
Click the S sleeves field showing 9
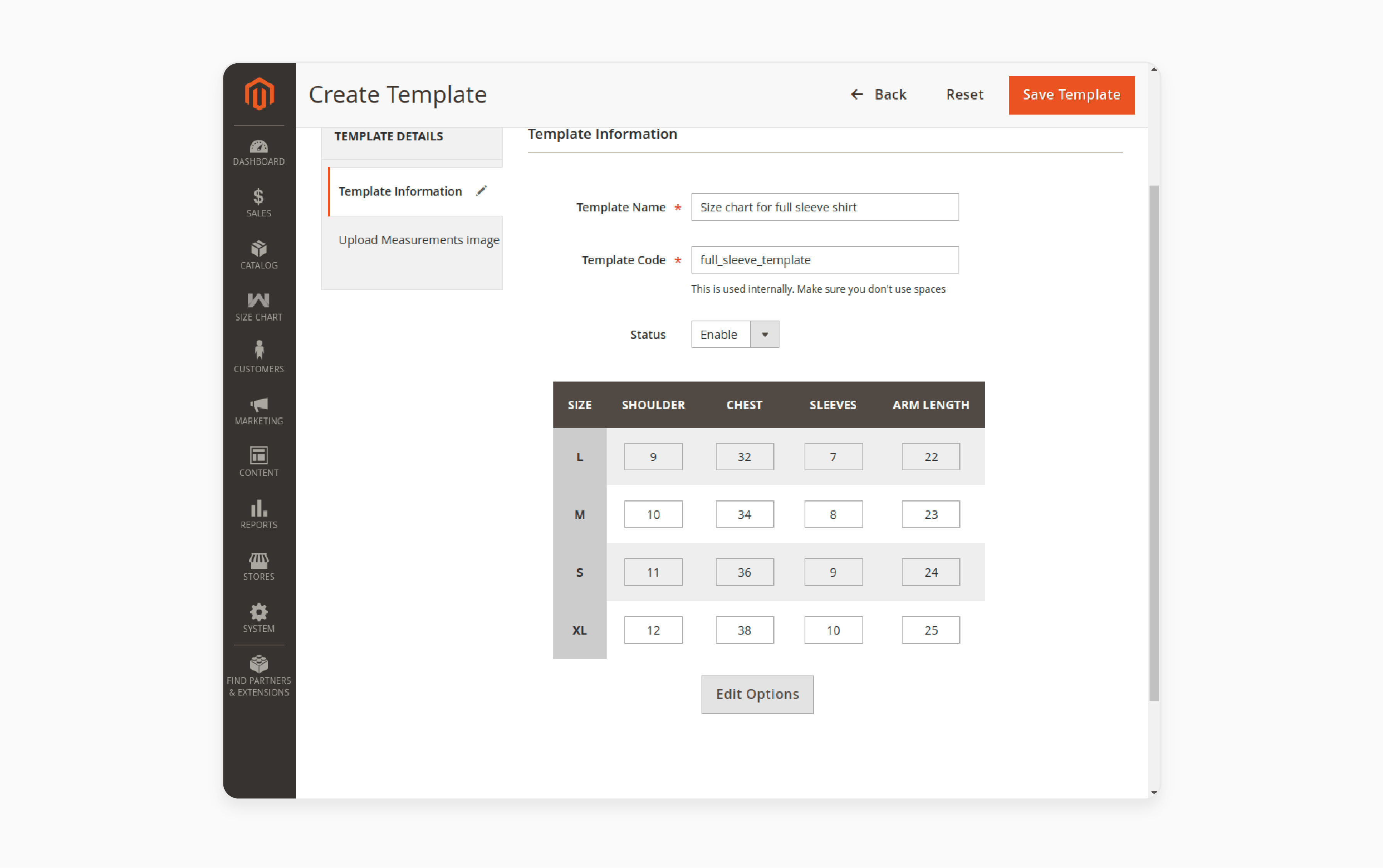pos(833,572)
